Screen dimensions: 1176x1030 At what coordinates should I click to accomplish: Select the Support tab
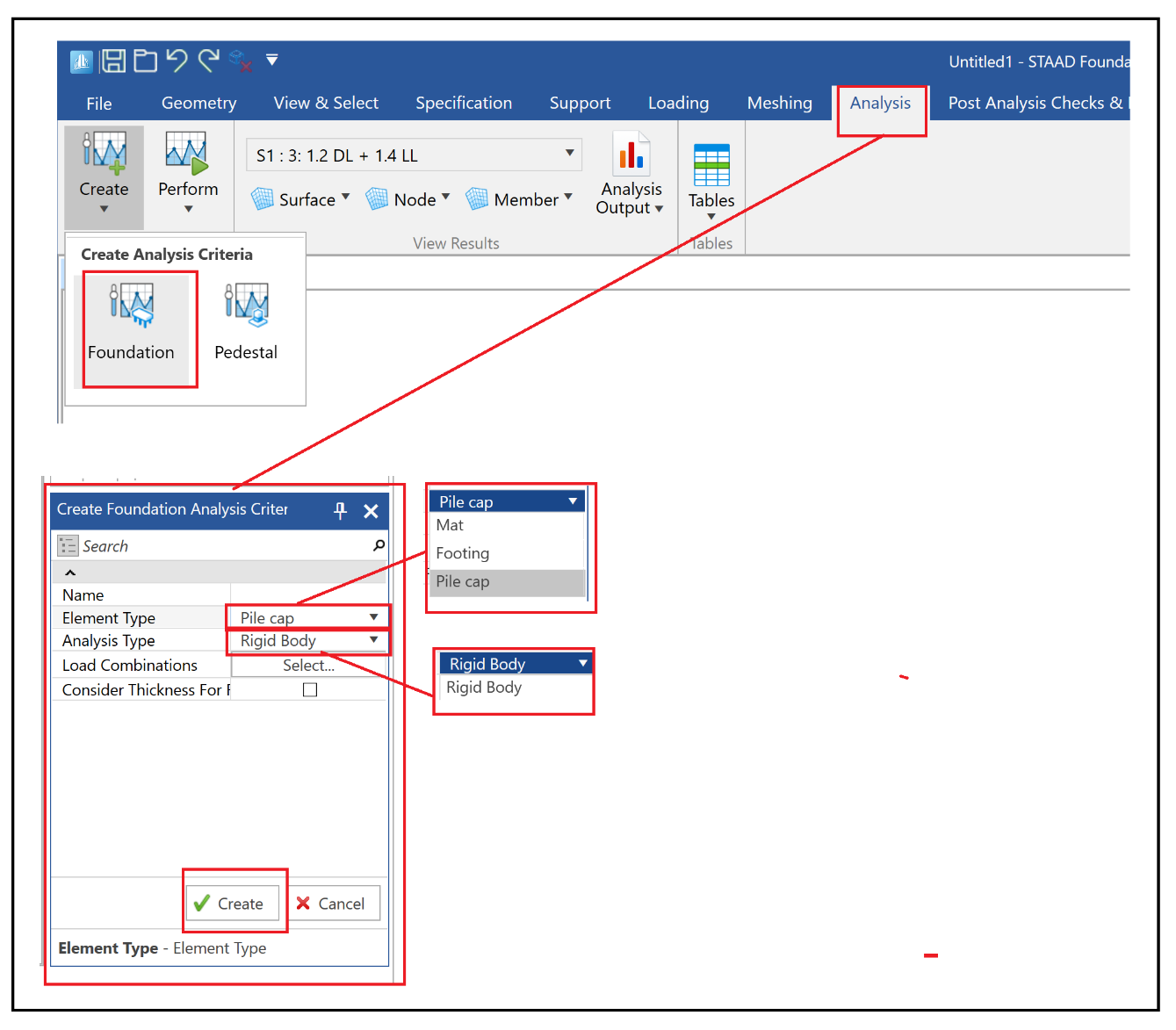(x=580, y=103)
